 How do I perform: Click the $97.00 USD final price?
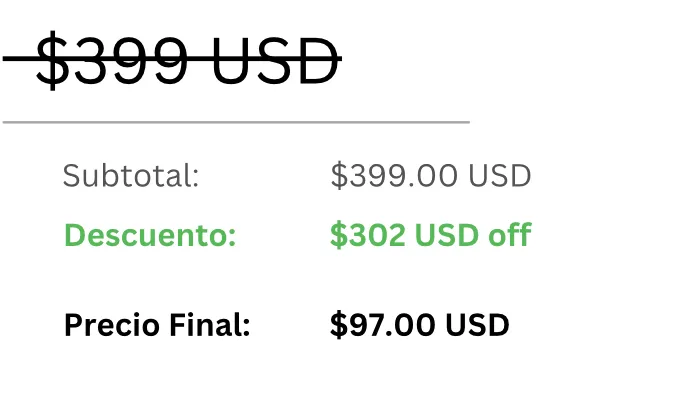420,325
